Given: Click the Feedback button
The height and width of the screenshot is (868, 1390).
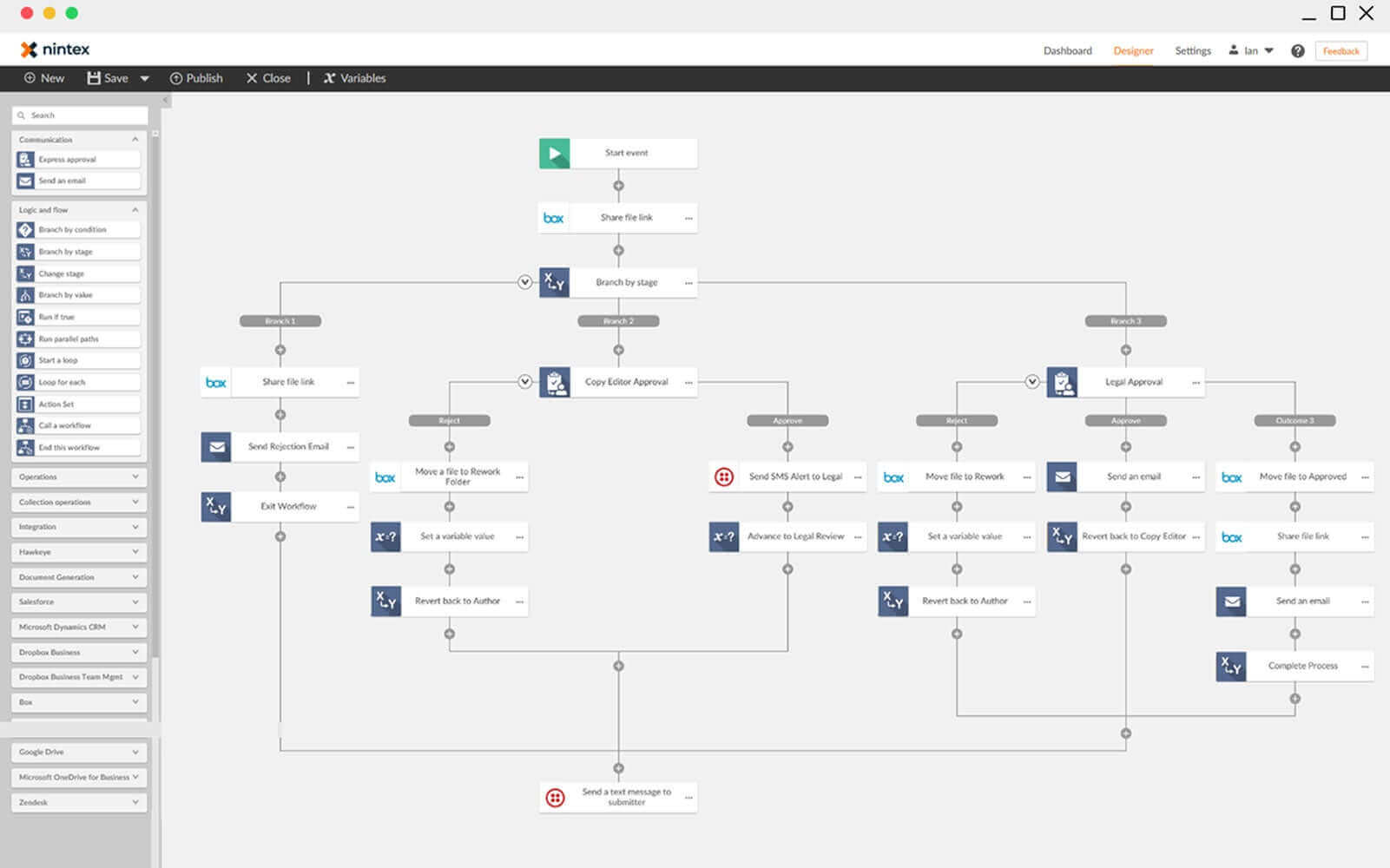Looking at the screenshot, I should click(x=1341, y=50).
